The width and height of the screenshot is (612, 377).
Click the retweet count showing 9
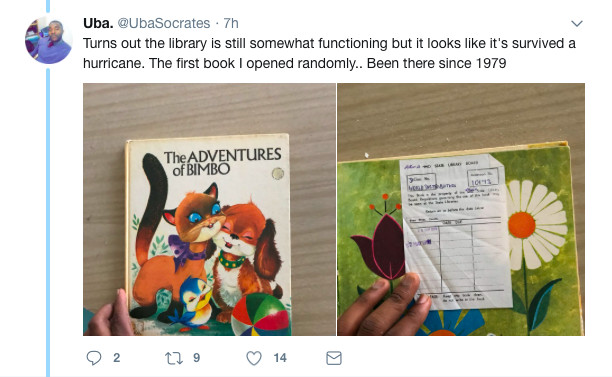point(196,358)
